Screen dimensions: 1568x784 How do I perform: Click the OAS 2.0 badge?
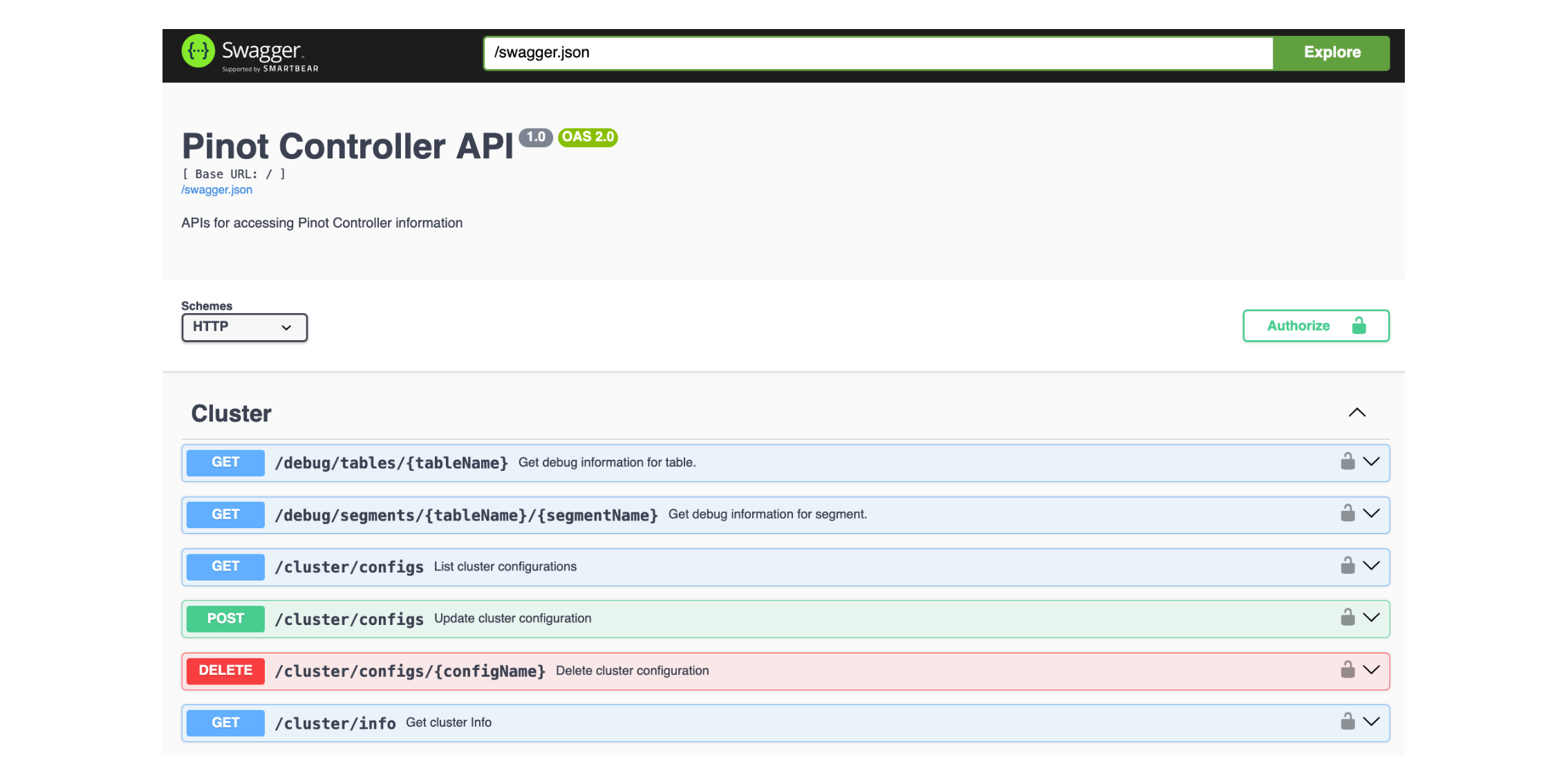588,137
